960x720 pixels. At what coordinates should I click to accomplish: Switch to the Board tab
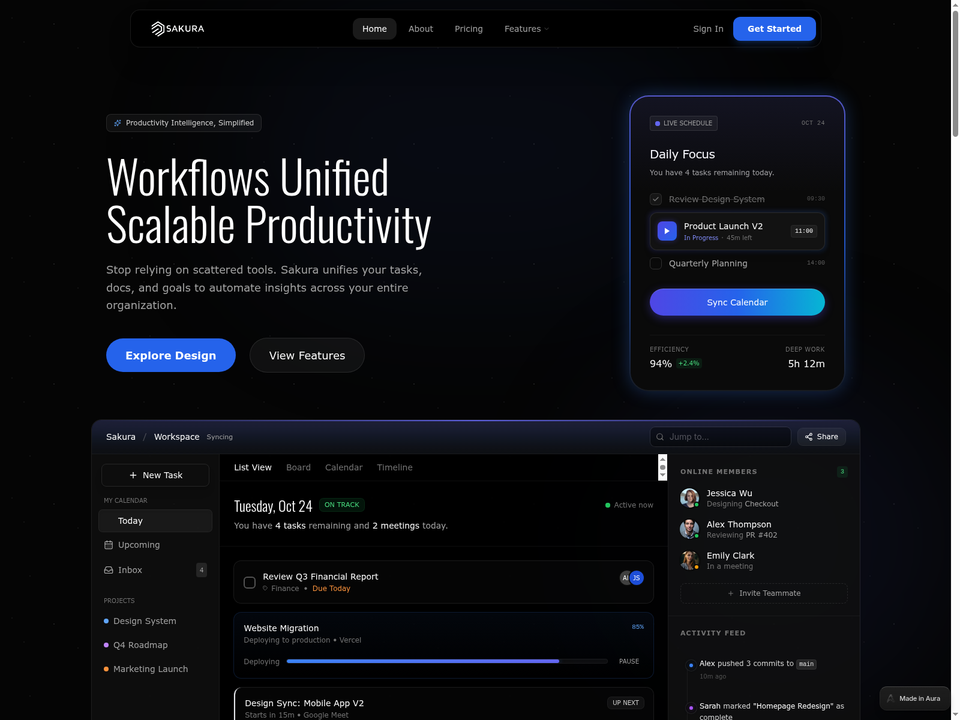298,467
